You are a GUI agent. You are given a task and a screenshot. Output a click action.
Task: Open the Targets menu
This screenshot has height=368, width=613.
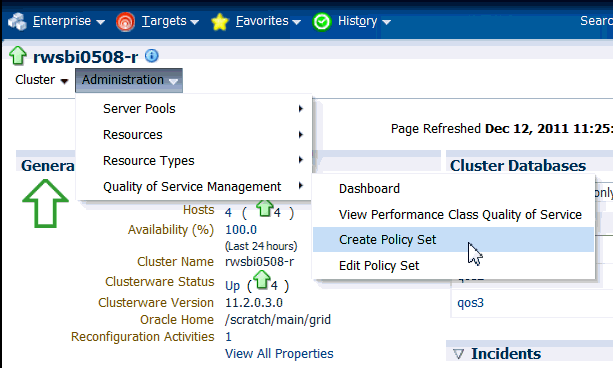[x=170, y=21]
